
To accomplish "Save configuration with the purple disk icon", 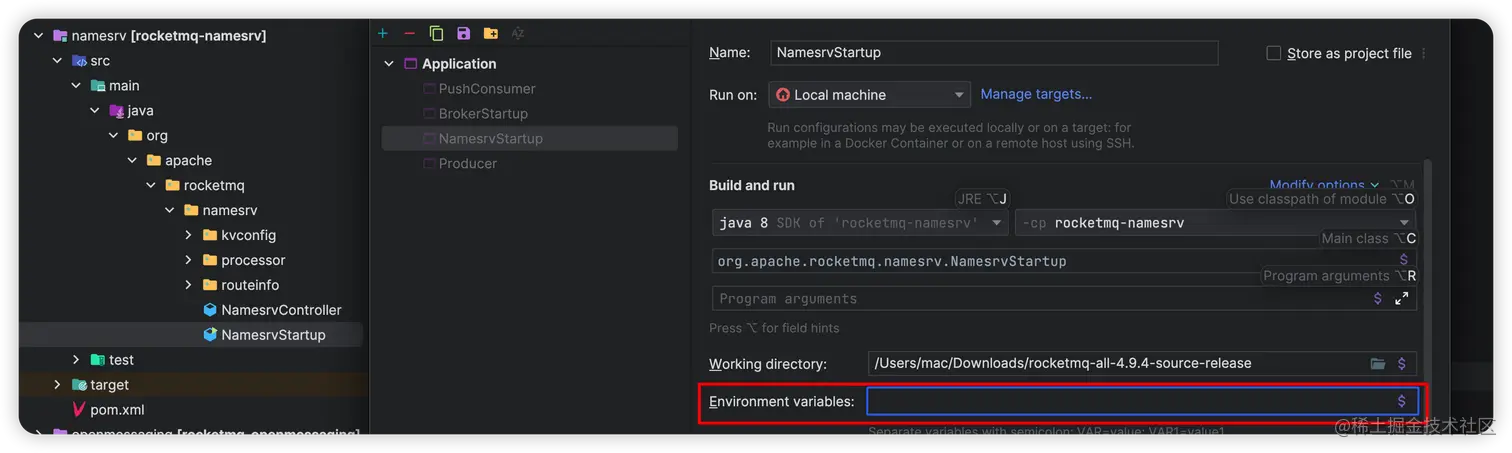I will pos(463,33).
